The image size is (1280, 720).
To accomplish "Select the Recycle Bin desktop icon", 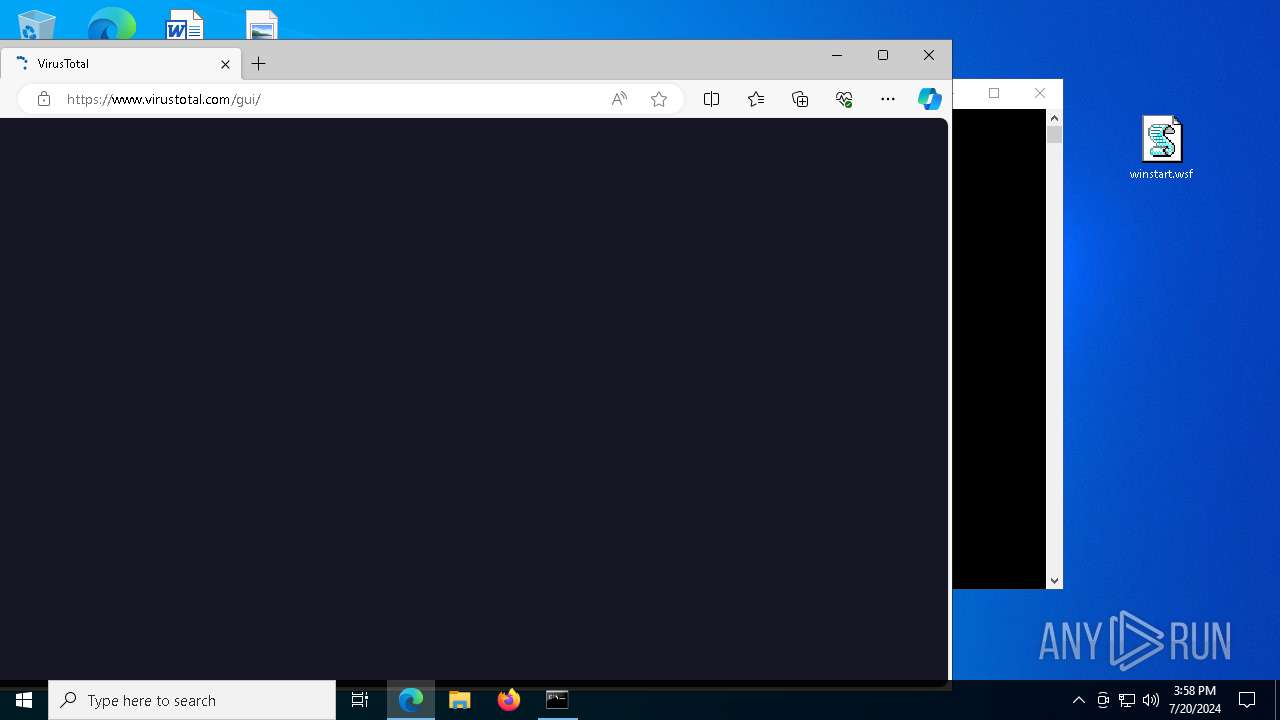I will click(37, 25).
